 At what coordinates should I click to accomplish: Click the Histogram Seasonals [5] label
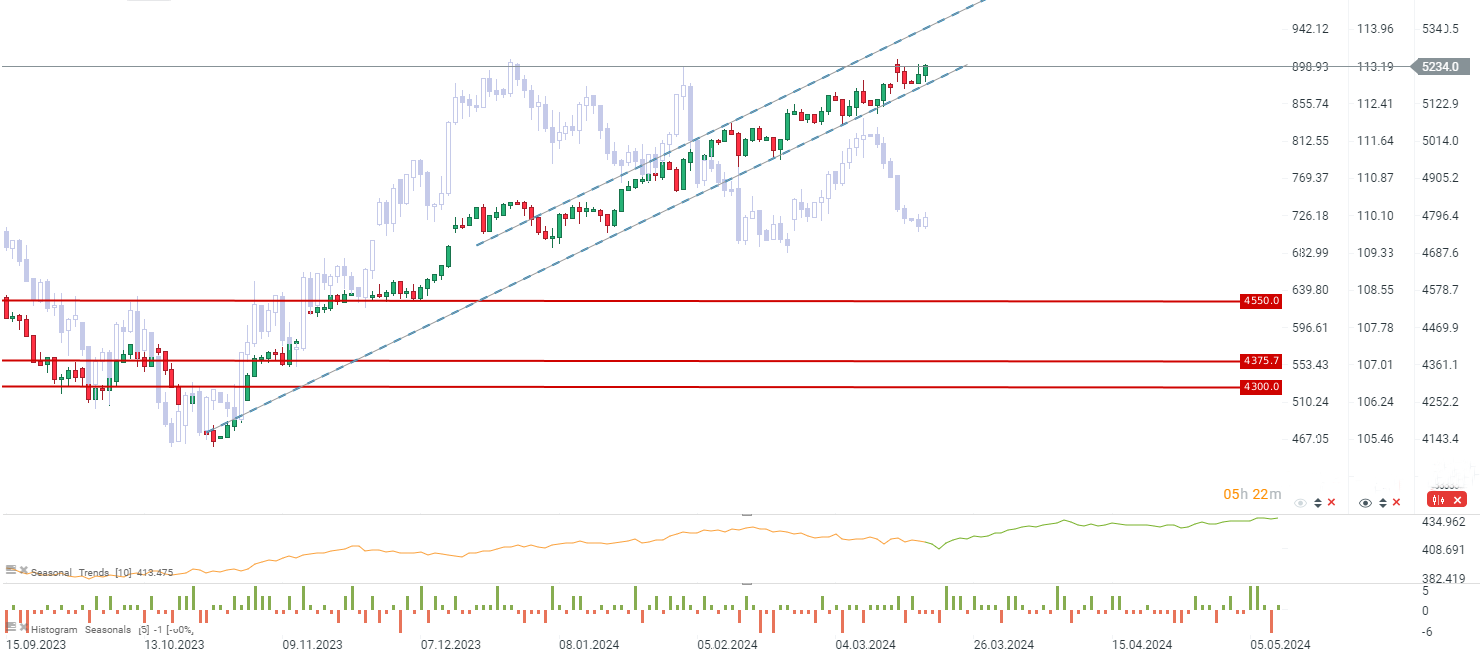coord(90,630)
